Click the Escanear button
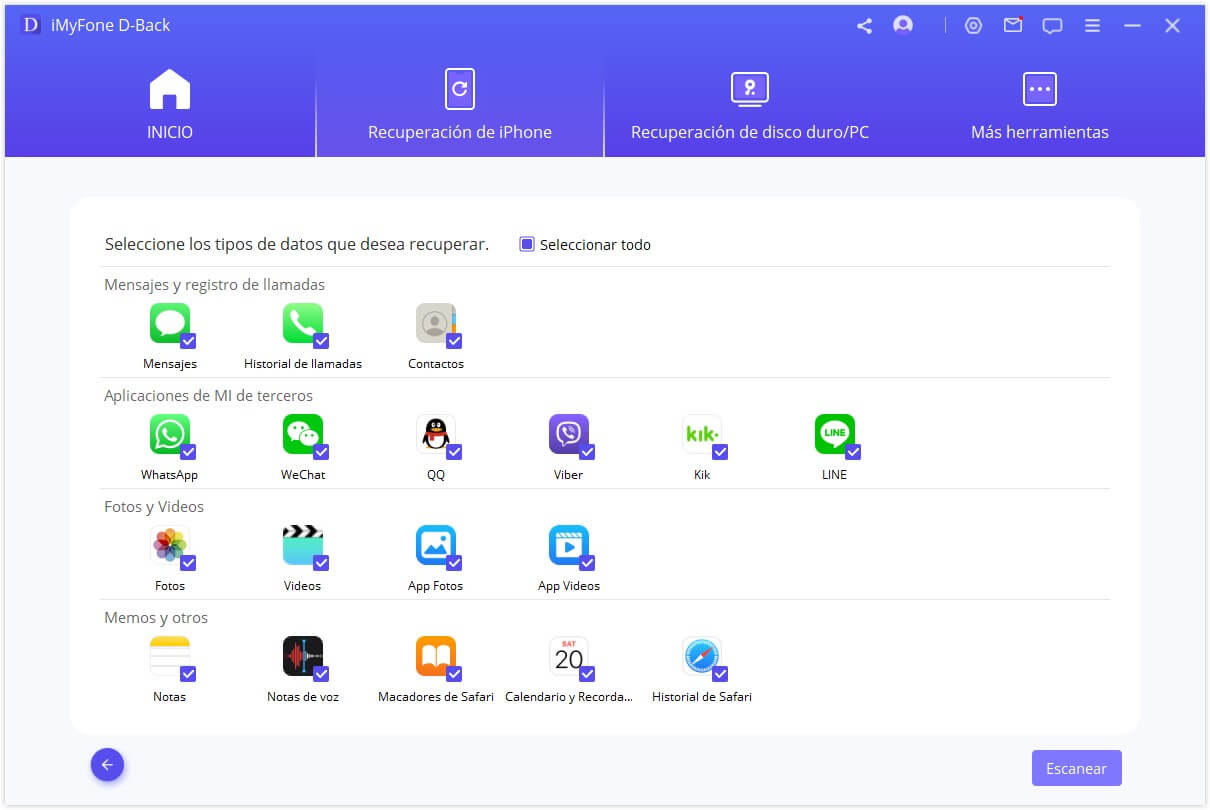1210x810 pixels. [x=1076, y=768]
